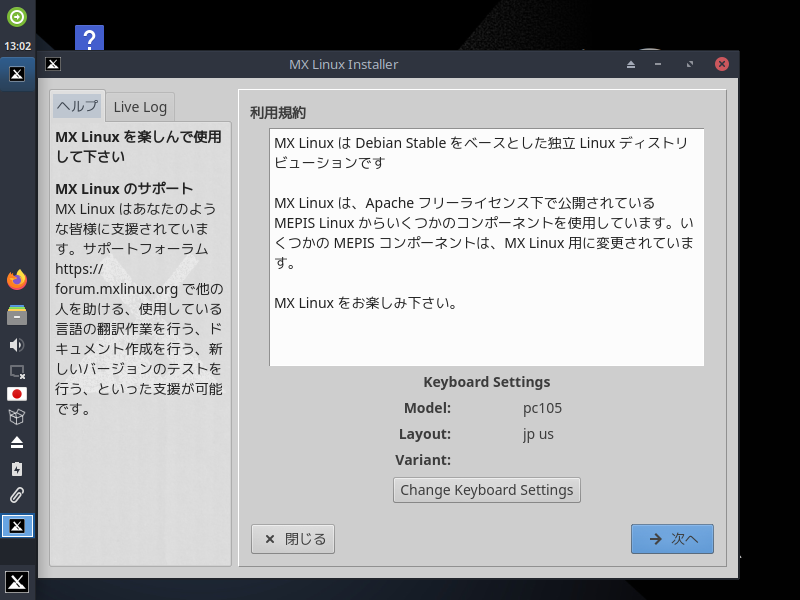
Task: Switch to the Live Log tab
Action: pos(140,107)
